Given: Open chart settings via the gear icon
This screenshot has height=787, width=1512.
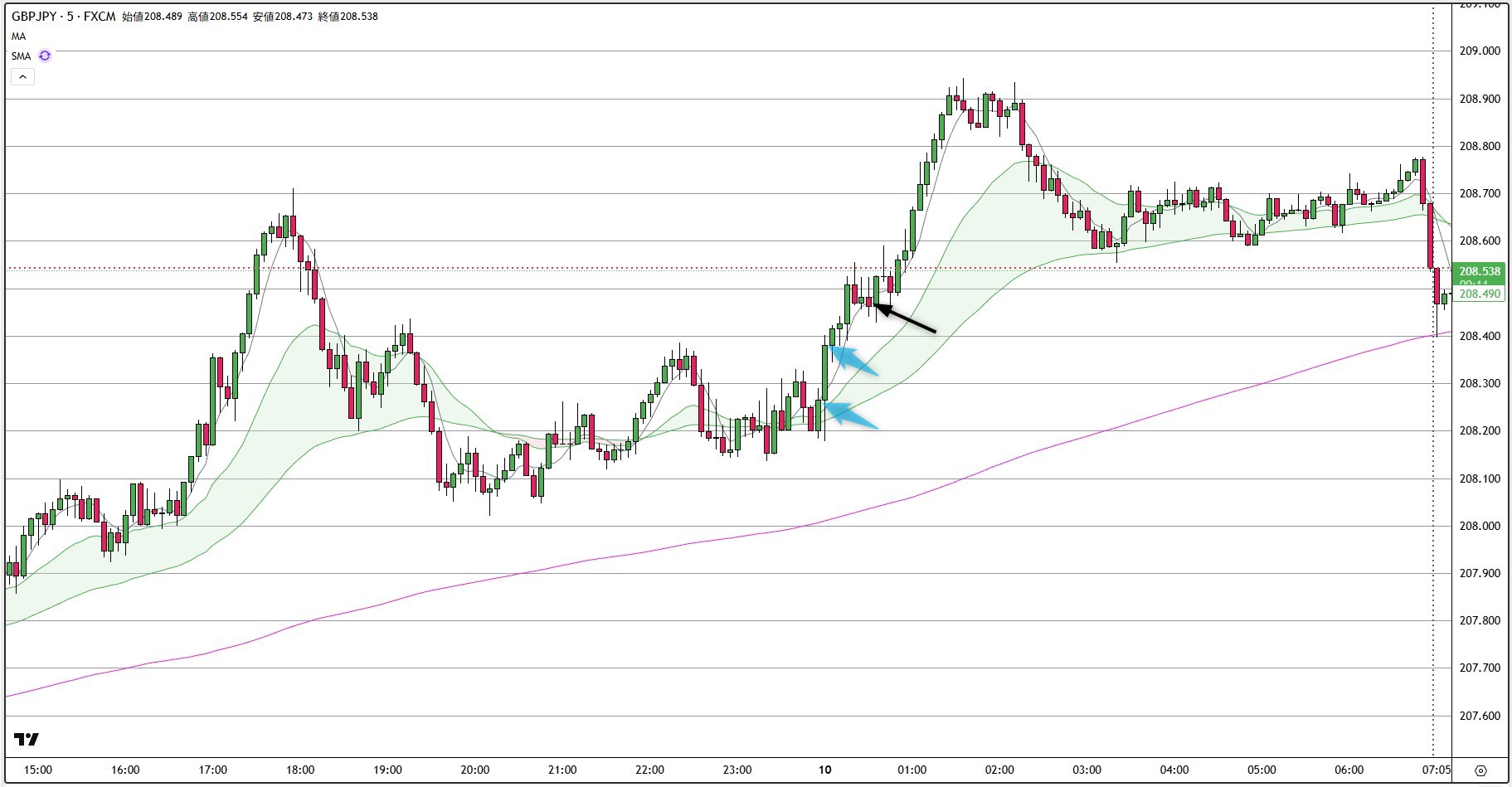Looking at the screenshot, I should (x=1481, y=771).
